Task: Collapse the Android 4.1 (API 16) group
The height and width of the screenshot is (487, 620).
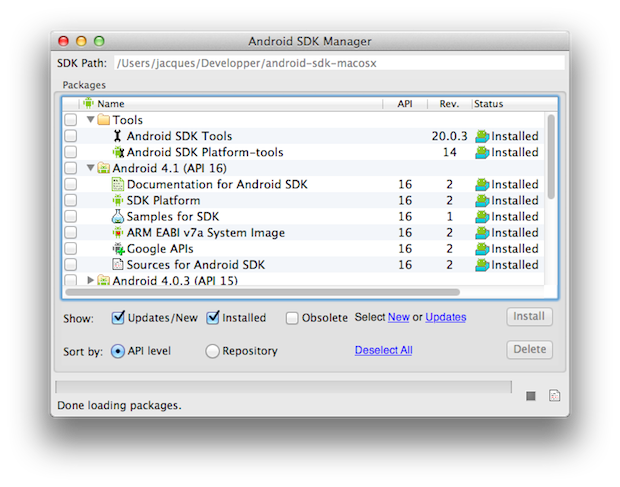Action: [91, 168]
